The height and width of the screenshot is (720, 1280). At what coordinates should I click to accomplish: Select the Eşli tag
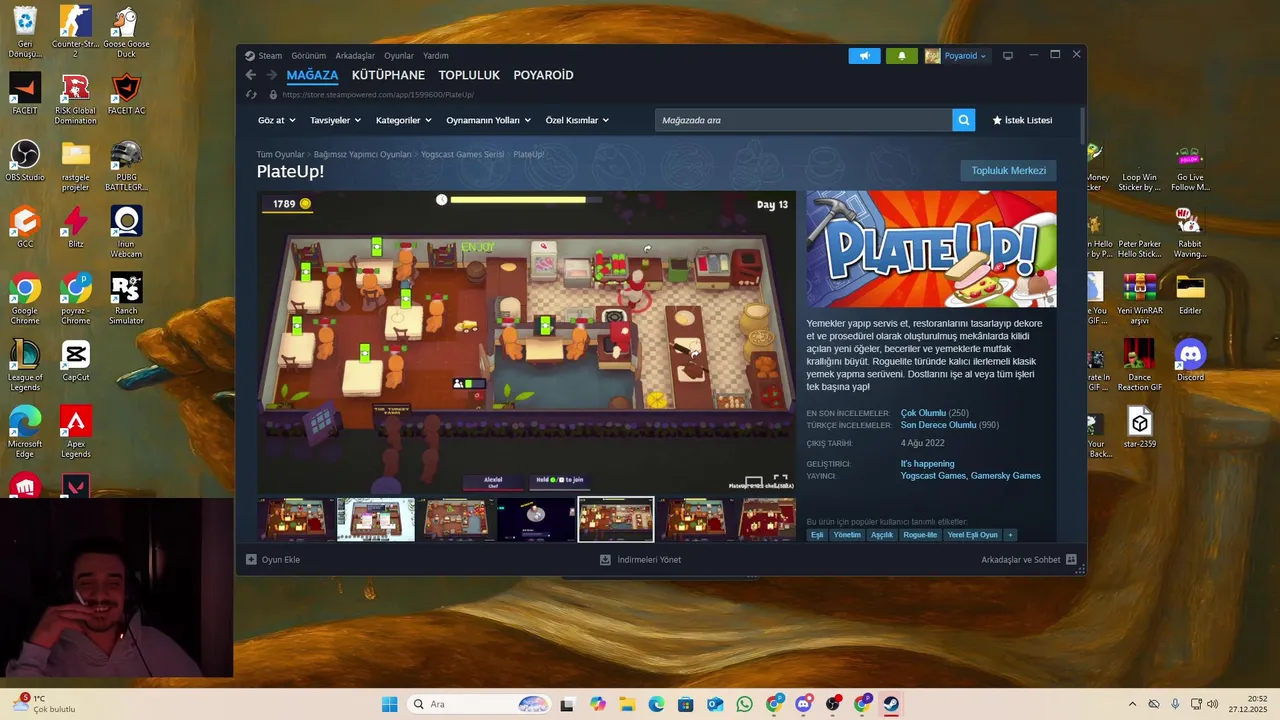coord(817,535)
